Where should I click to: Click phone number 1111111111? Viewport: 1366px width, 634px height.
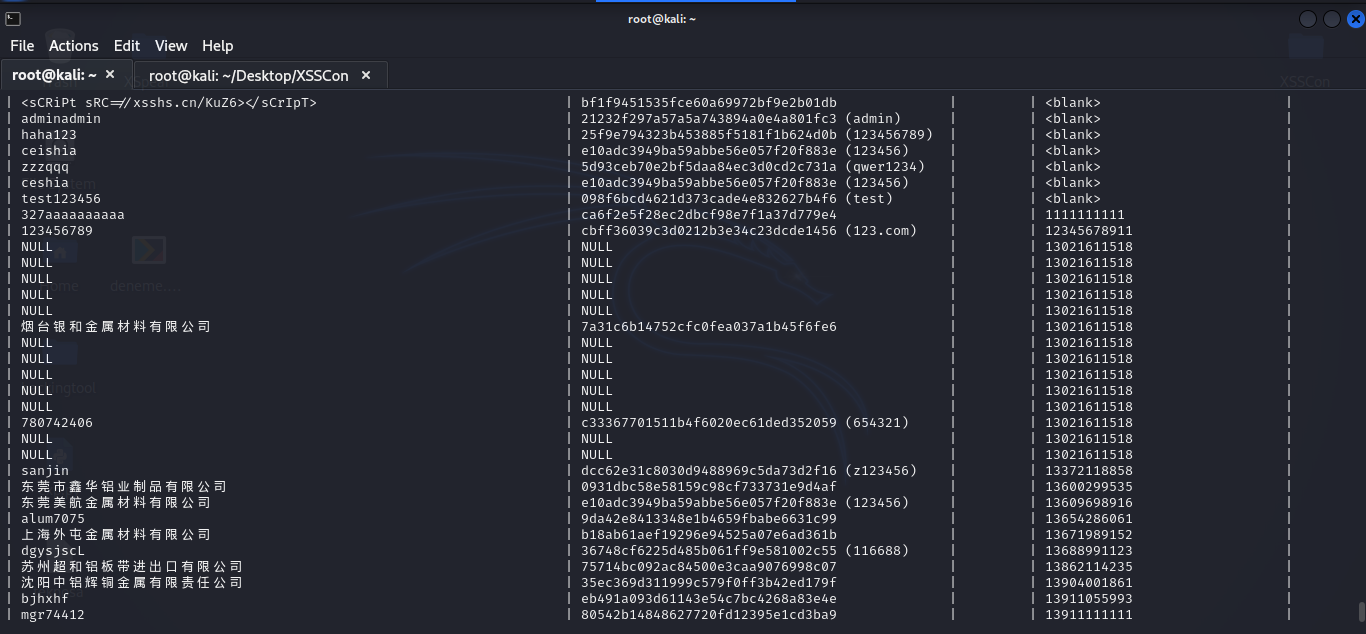coord(1085,215)
